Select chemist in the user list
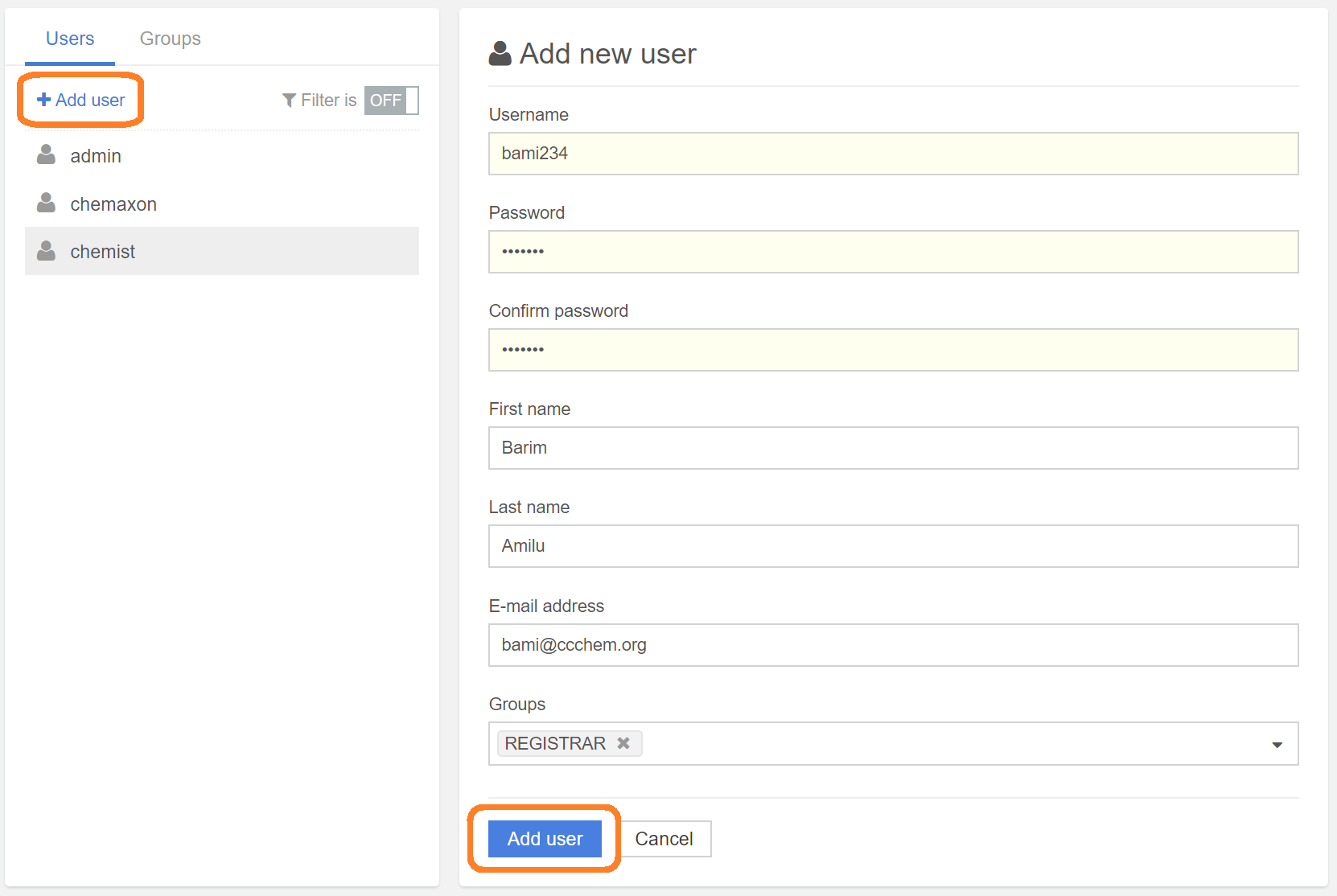Screen dimensions: 1337x896 222,251
